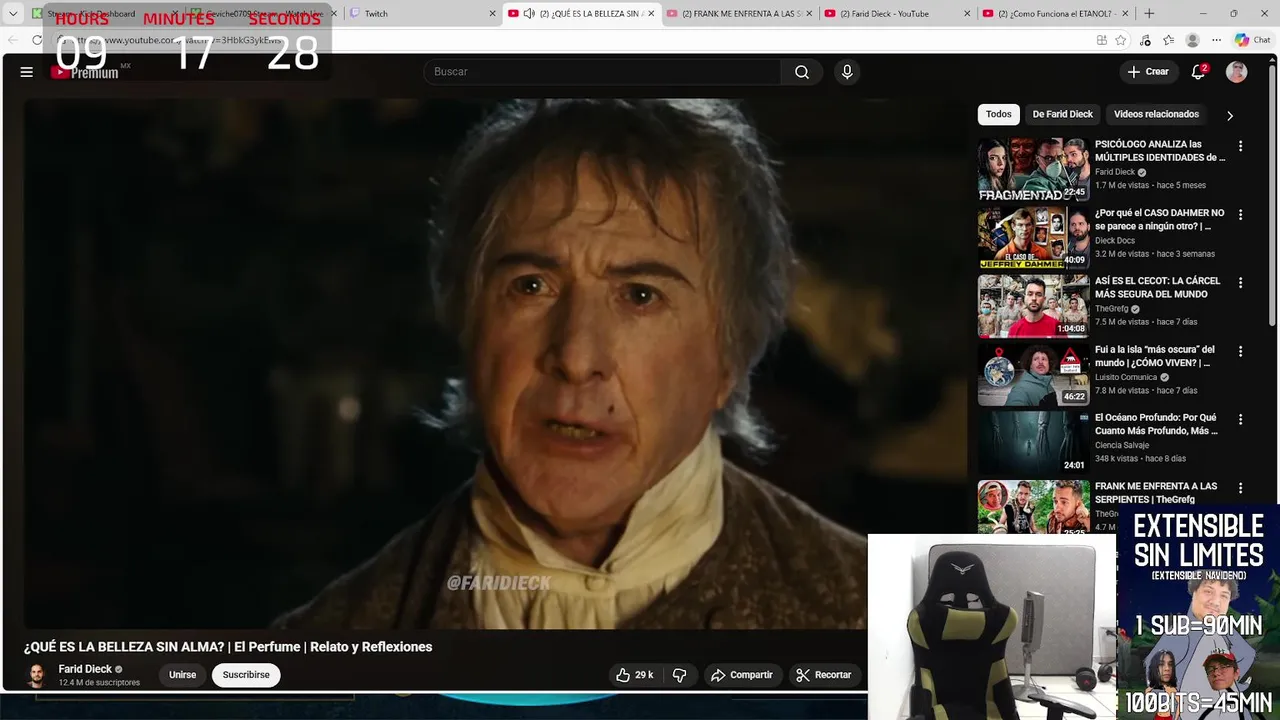Select the Todos filter chip
This screenshot has width=1280, height=720.
pyautogui.click(x=999, y=114)
